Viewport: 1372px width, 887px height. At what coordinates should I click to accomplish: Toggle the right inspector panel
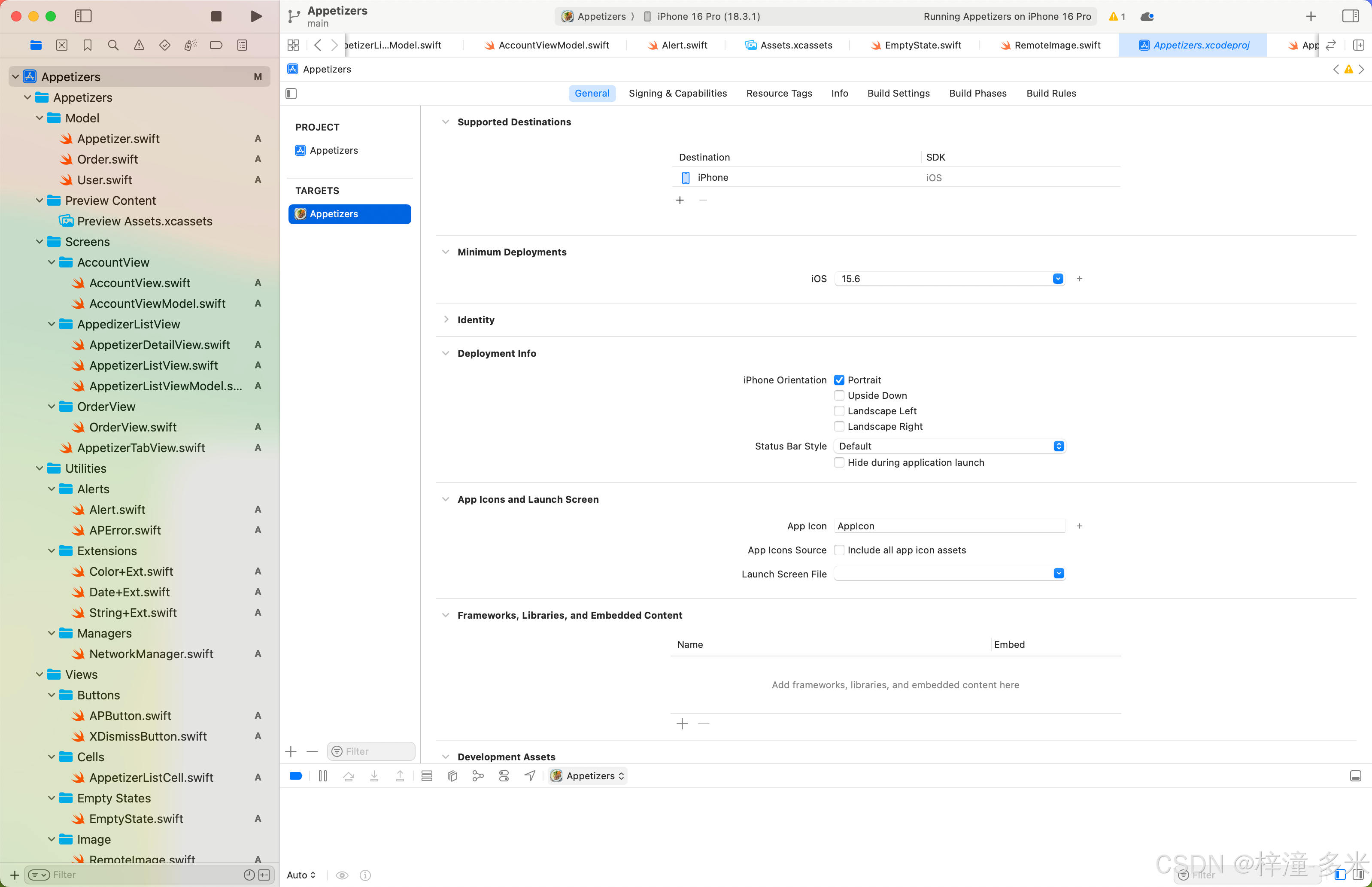click(x=1350, y=16)
